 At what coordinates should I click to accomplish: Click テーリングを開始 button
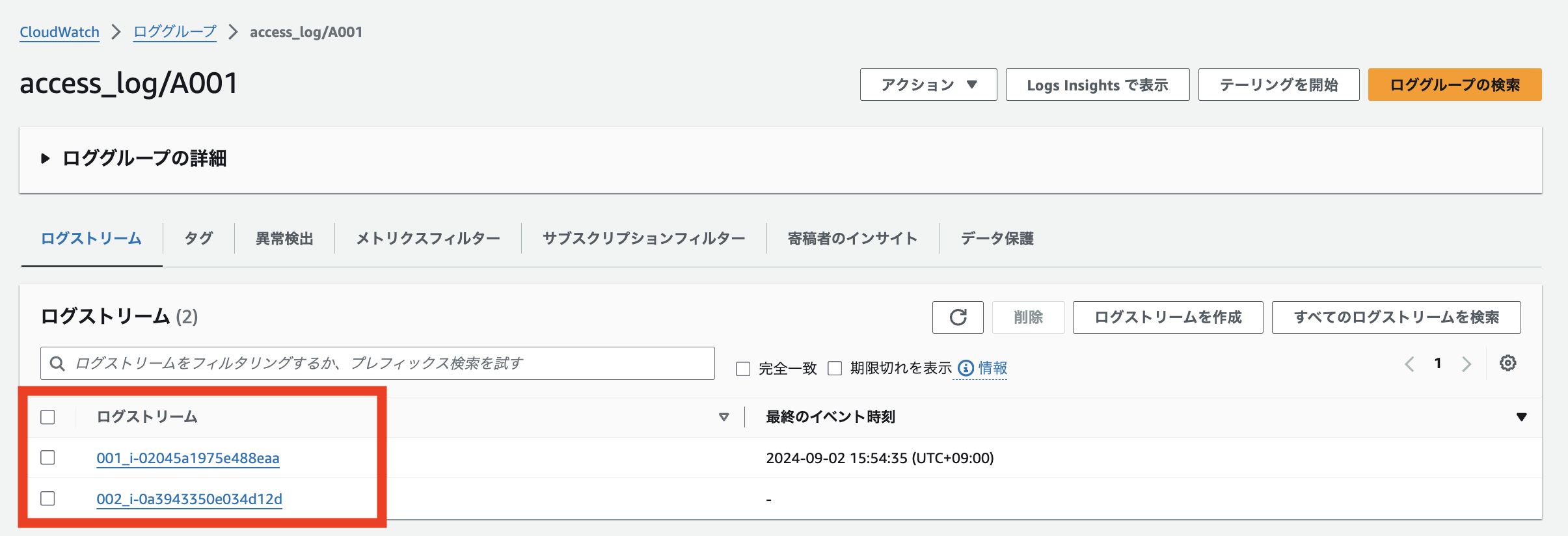pyautogui.click(x=1278, y=85)
